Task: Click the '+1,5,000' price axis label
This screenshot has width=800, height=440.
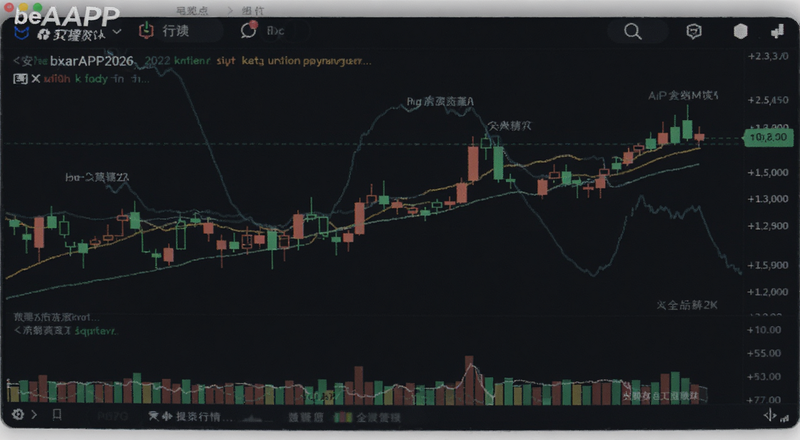Action: [768, 173]
